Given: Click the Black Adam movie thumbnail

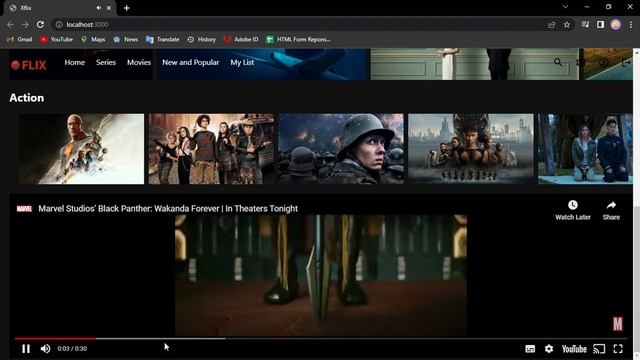Looking at the screenshot, I should click(x=82, y=149).
